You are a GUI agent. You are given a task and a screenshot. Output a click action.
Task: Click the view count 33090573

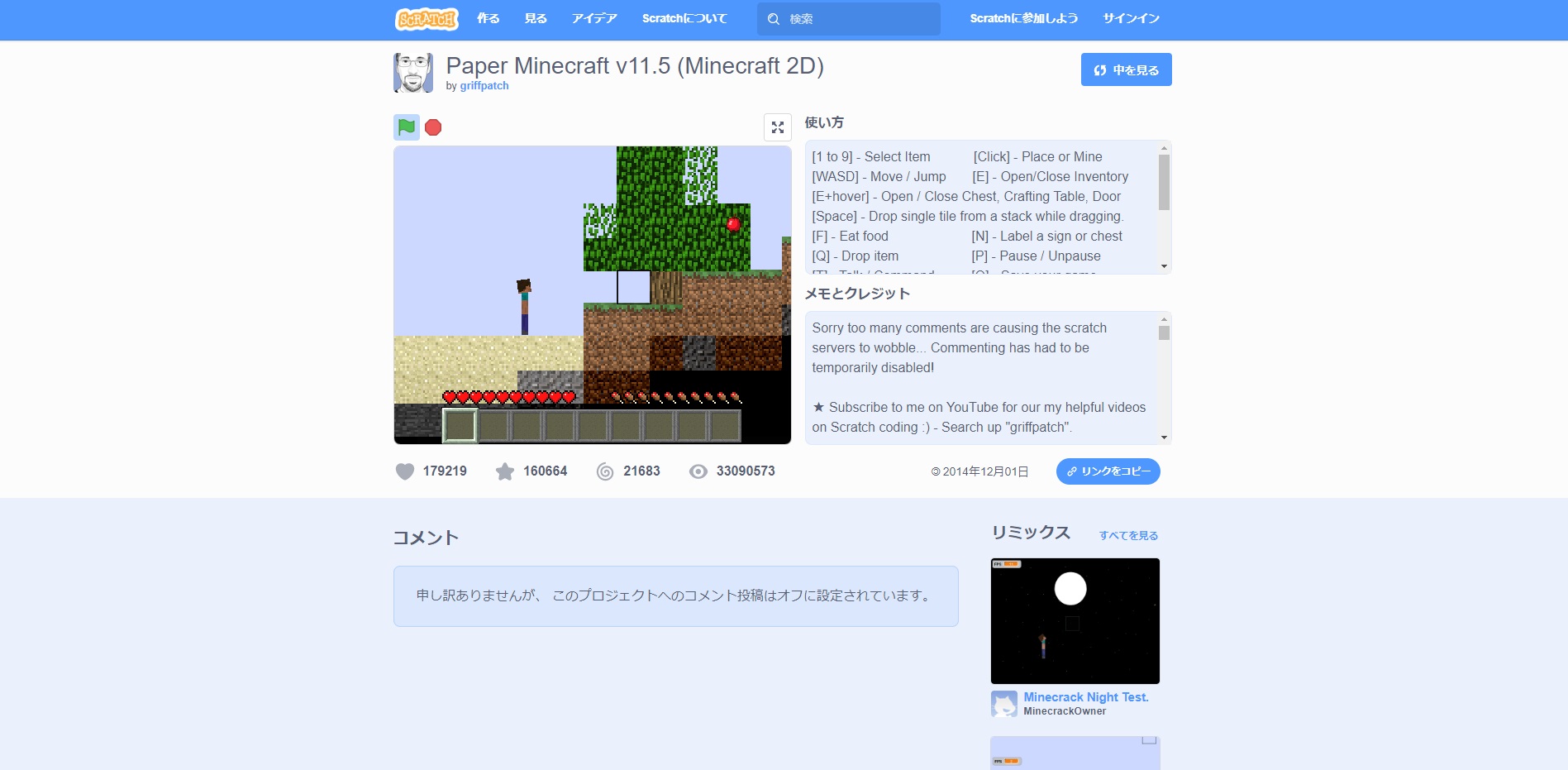746,471
